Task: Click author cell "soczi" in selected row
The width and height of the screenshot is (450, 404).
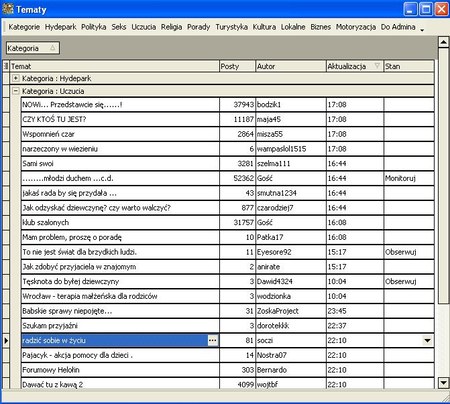Action: 291,340
